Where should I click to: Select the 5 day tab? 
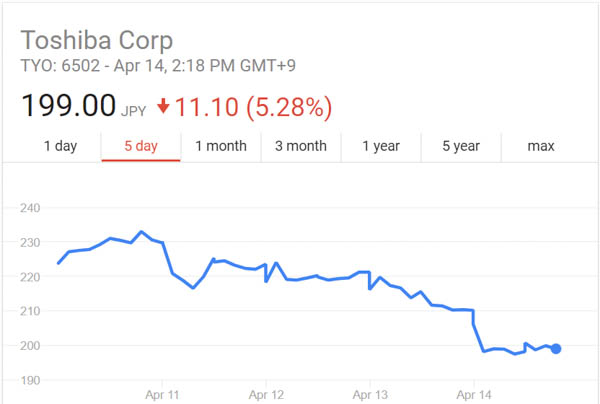coord(141,146)
